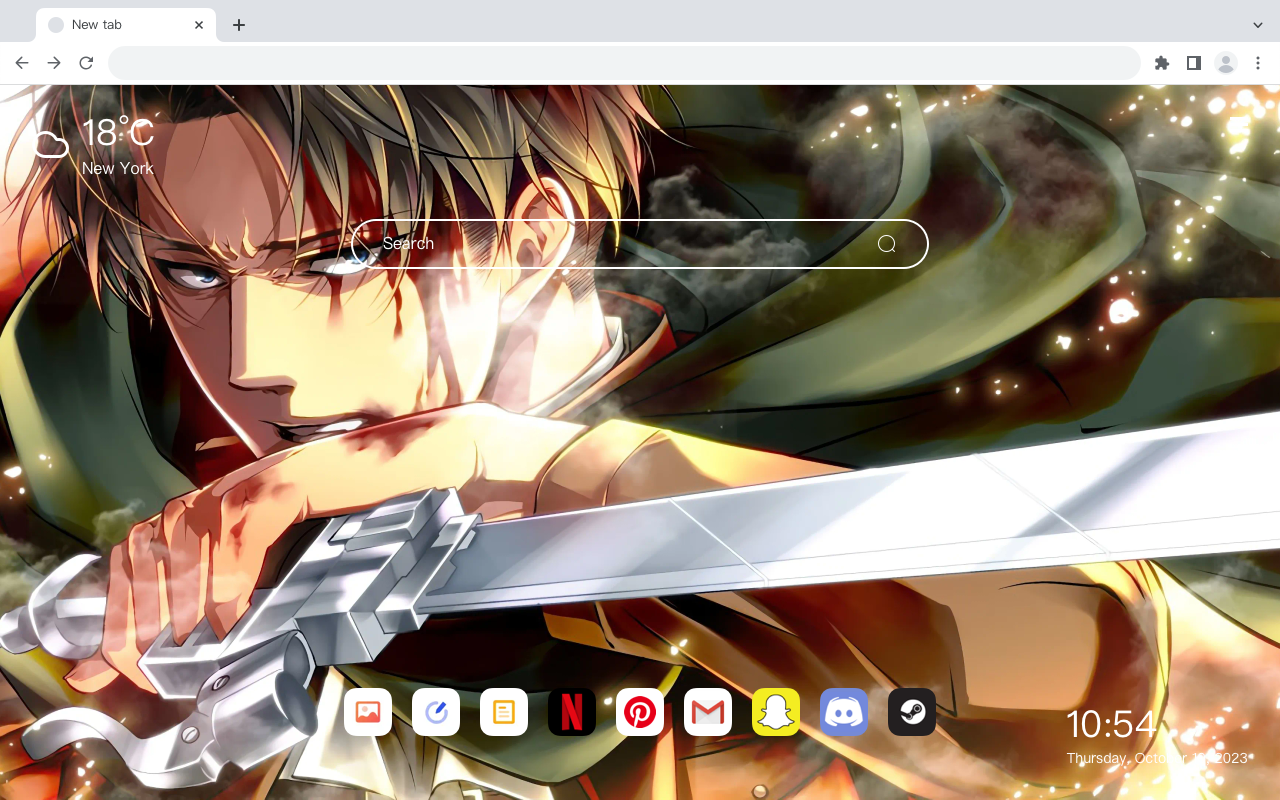Open the blue pencil notes shortcut

436,712
